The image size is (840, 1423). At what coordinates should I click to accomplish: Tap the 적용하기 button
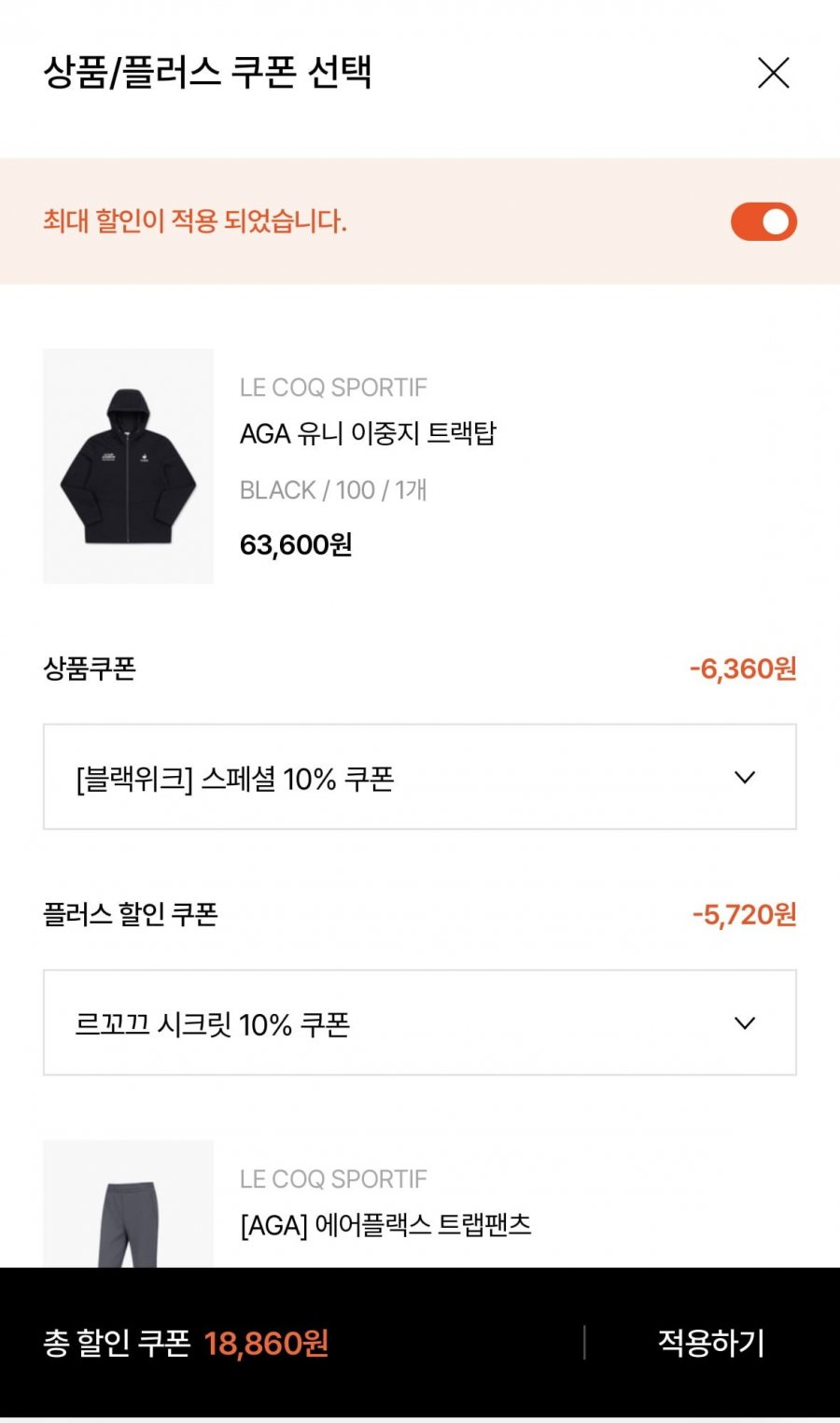point(711,1343)
